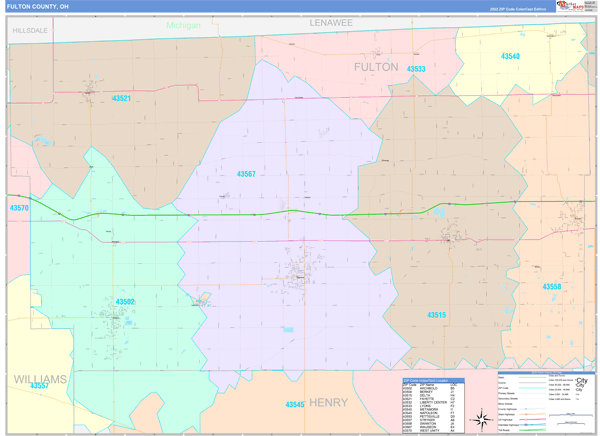The image size is (600, 436).
Task: Click the LENAWEE county name label
Action: (331, 22)
